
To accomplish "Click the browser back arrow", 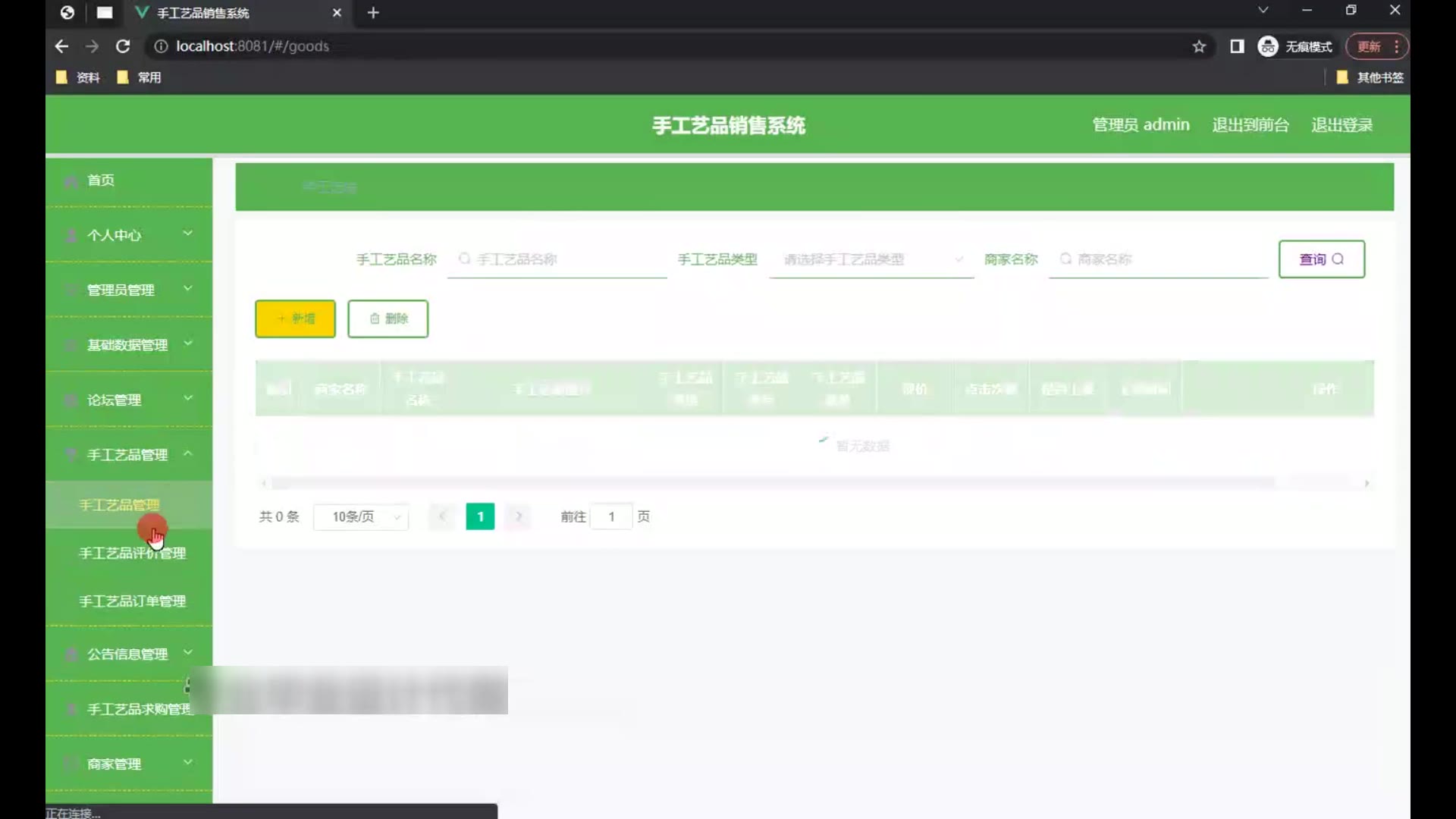I will (x=61, y=46).
